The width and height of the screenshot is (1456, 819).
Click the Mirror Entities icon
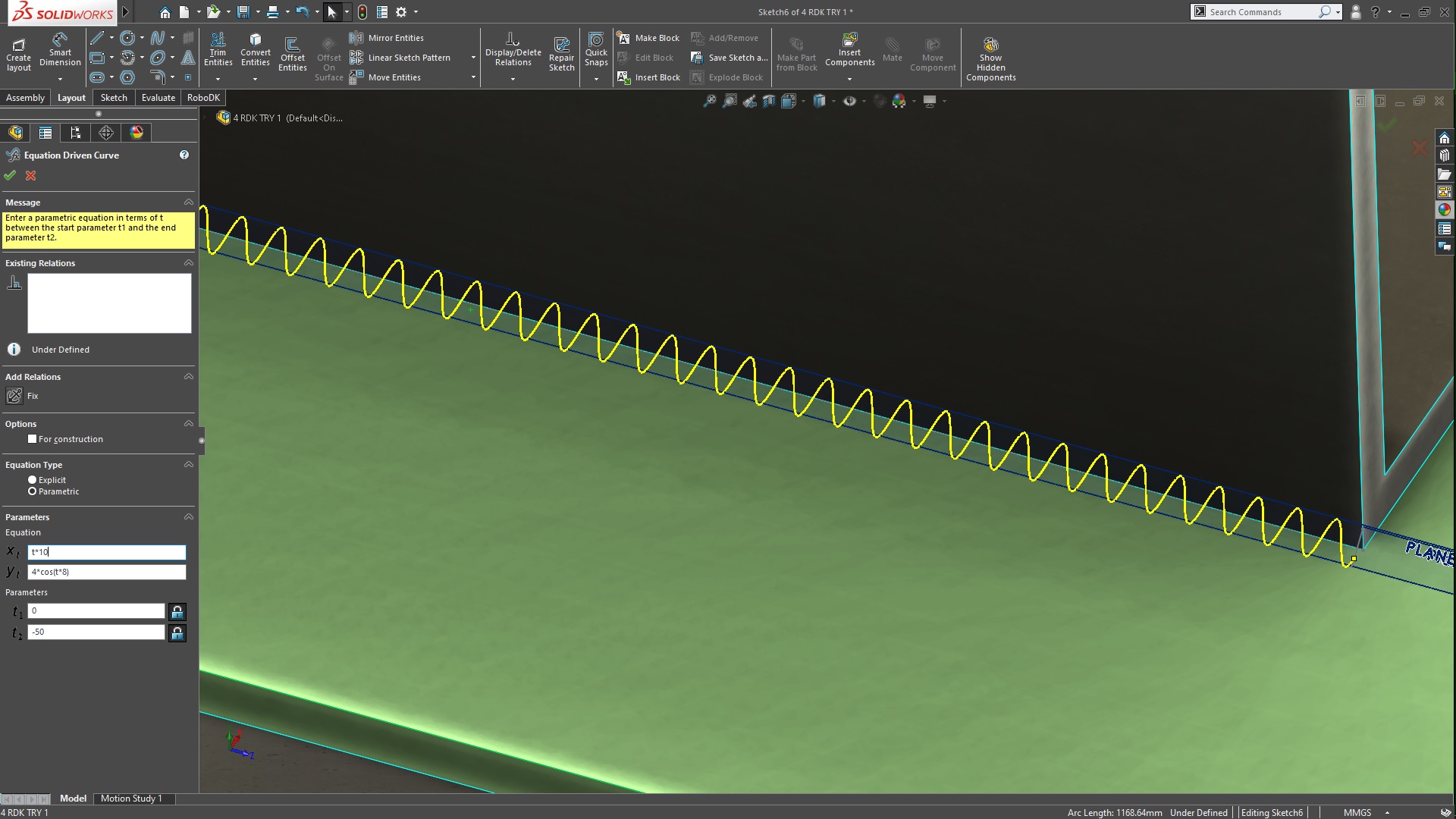pyautogui.click(x=356, y=38)
